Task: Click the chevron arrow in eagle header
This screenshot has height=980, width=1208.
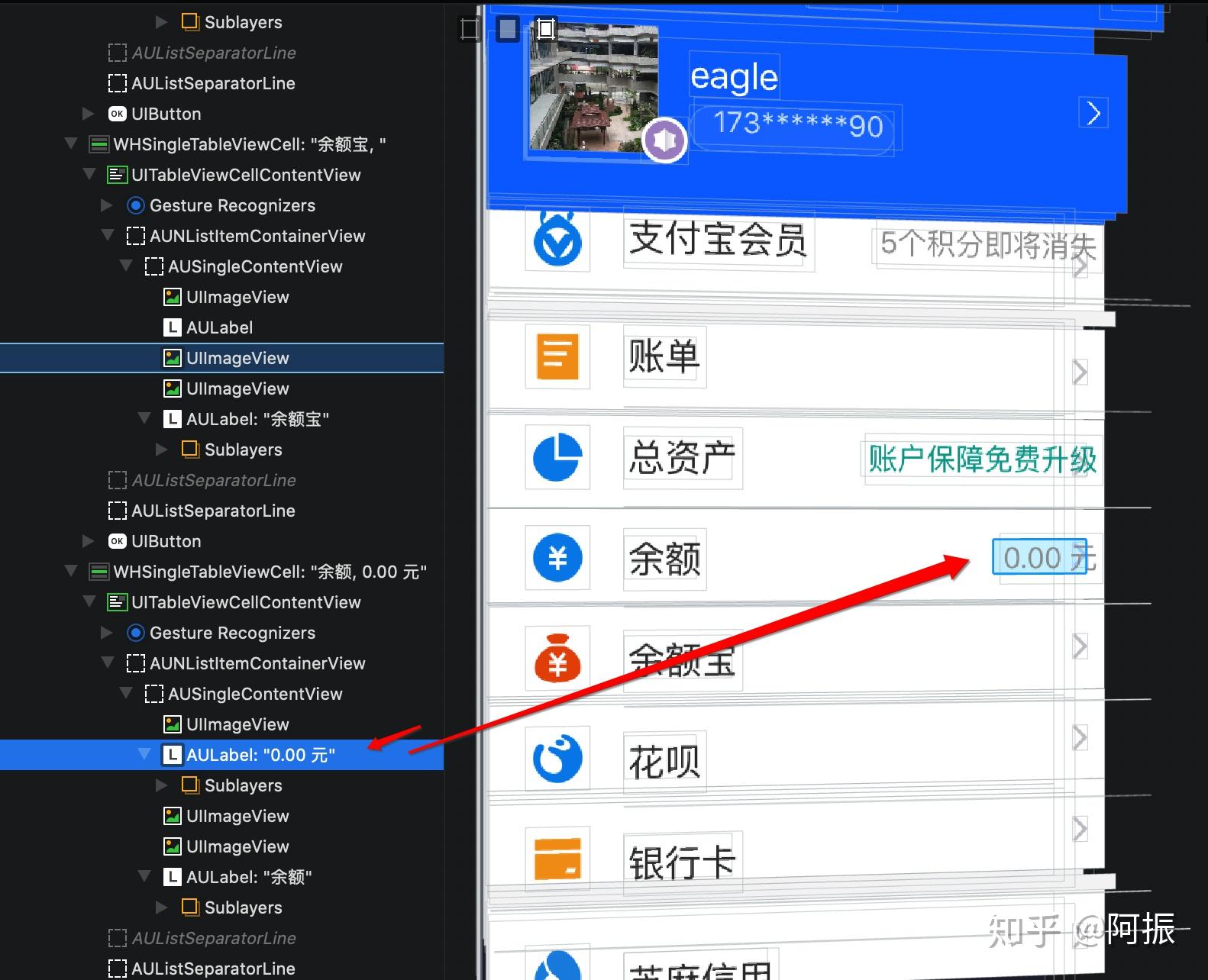Action: click(1093, 113)
